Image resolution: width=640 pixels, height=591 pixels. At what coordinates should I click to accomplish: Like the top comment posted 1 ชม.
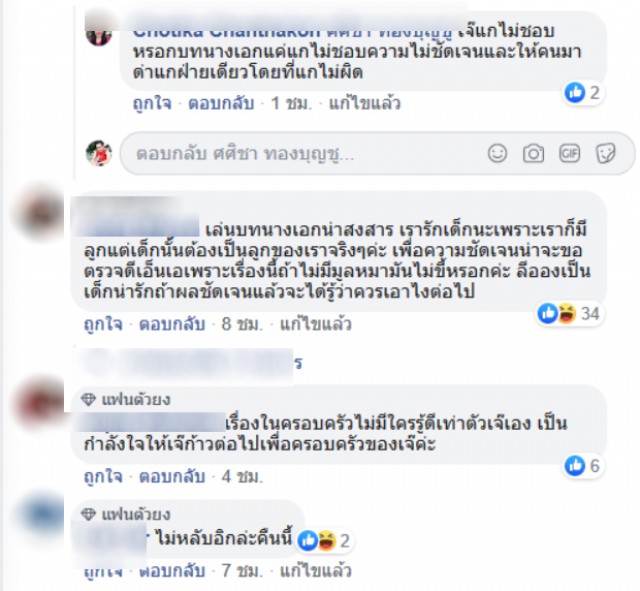(x=152, y=103)
